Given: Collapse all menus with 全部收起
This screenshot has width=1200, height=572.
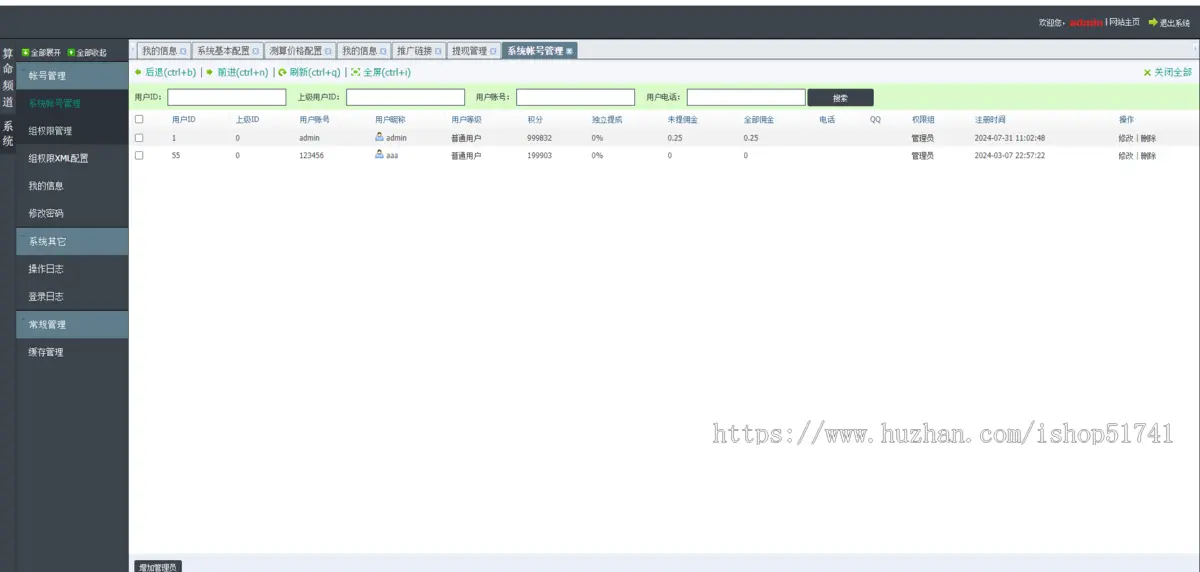Looking at the screenshot, I should pyautogui.click(x=88, y=52).
